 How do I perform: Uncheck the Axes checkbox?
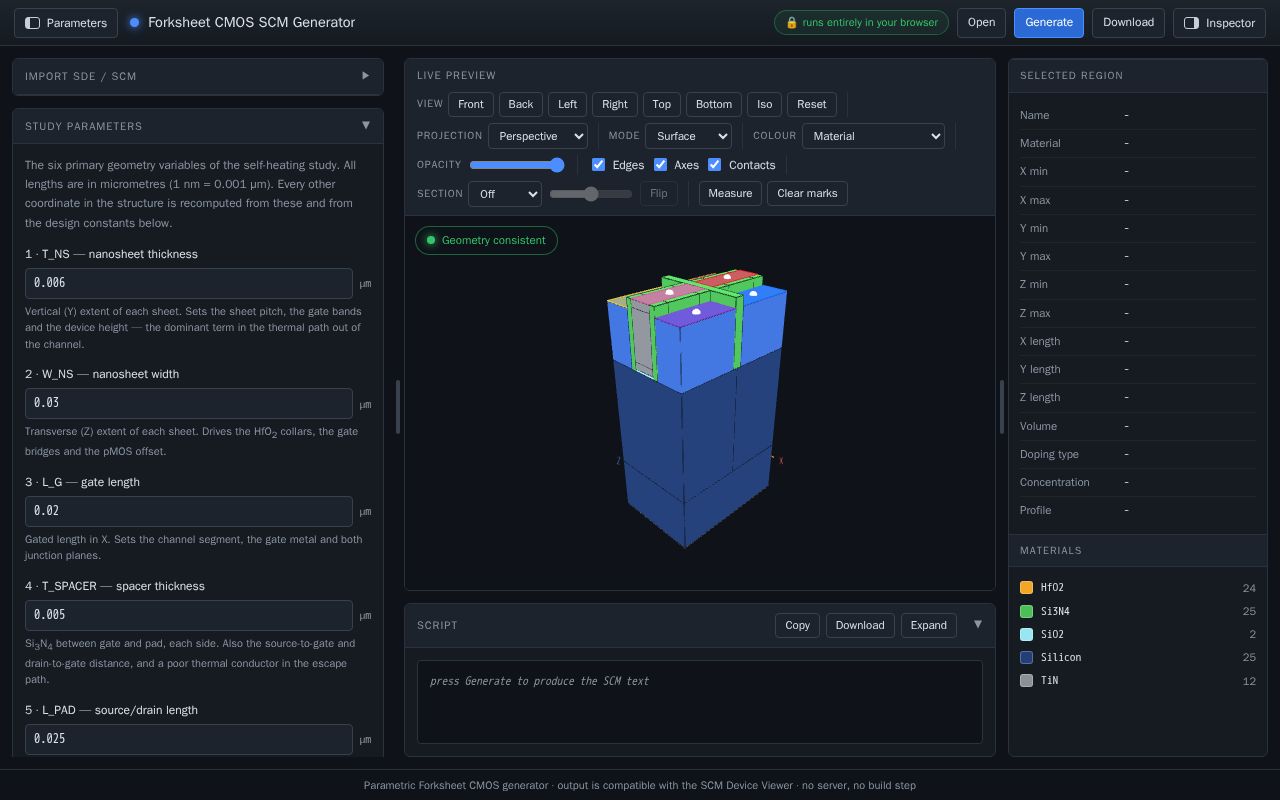(660, 165)
